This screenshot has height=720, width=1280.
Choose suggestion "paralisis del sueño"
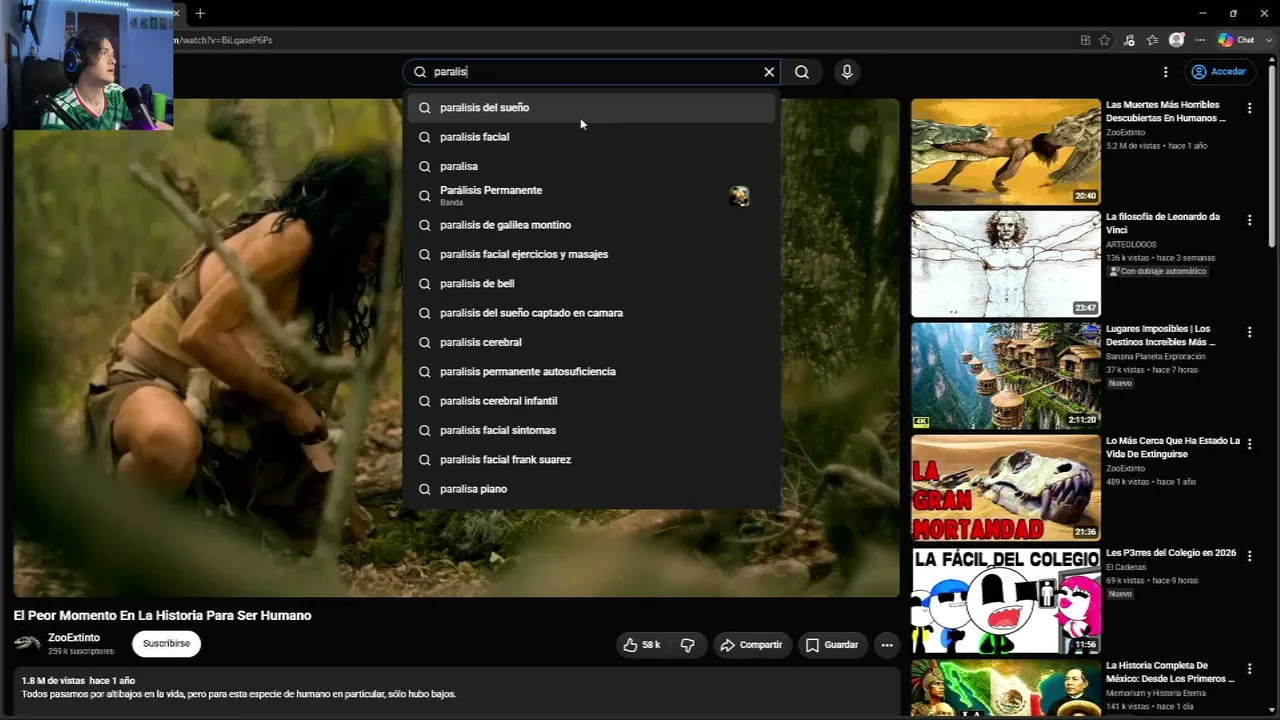click(x=591, y=108)
